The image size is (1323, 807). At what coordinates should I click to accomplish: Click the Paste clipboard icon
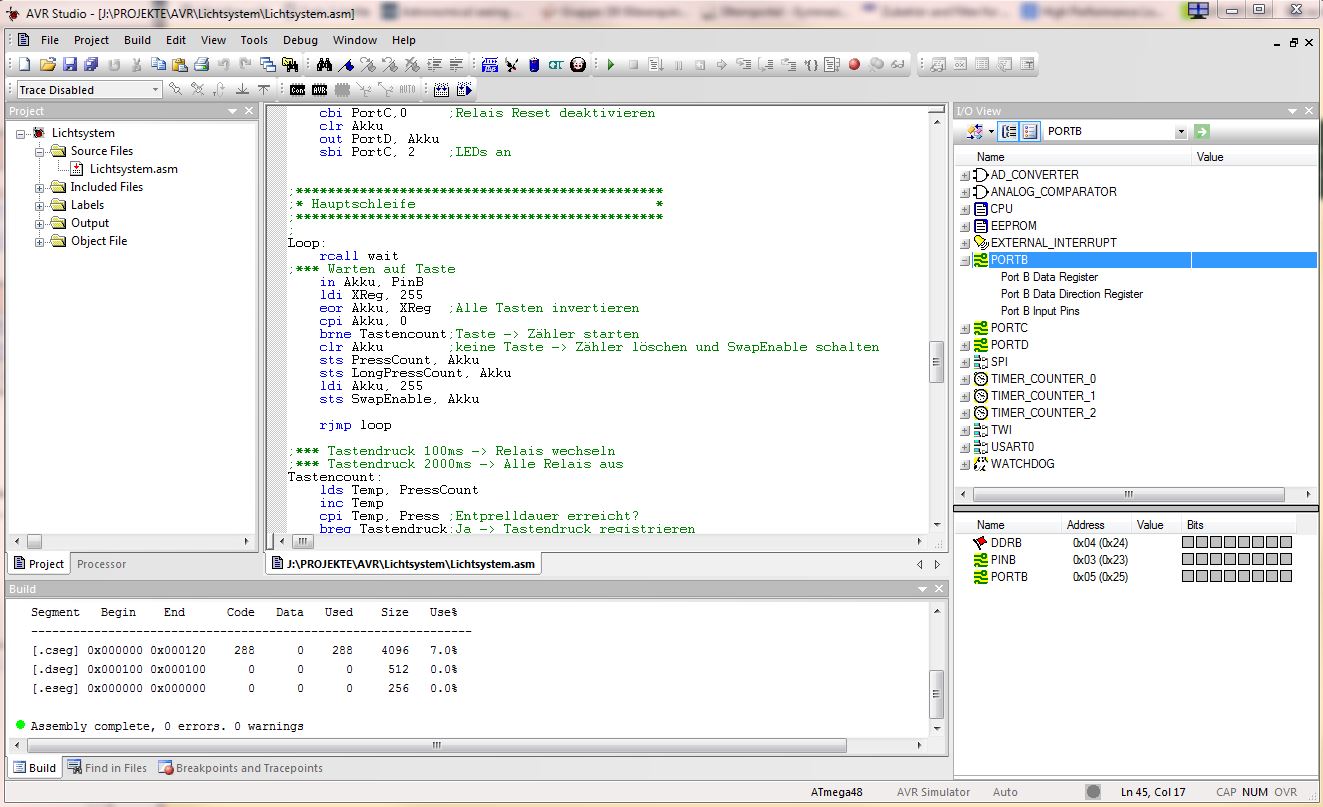(180, 64)
